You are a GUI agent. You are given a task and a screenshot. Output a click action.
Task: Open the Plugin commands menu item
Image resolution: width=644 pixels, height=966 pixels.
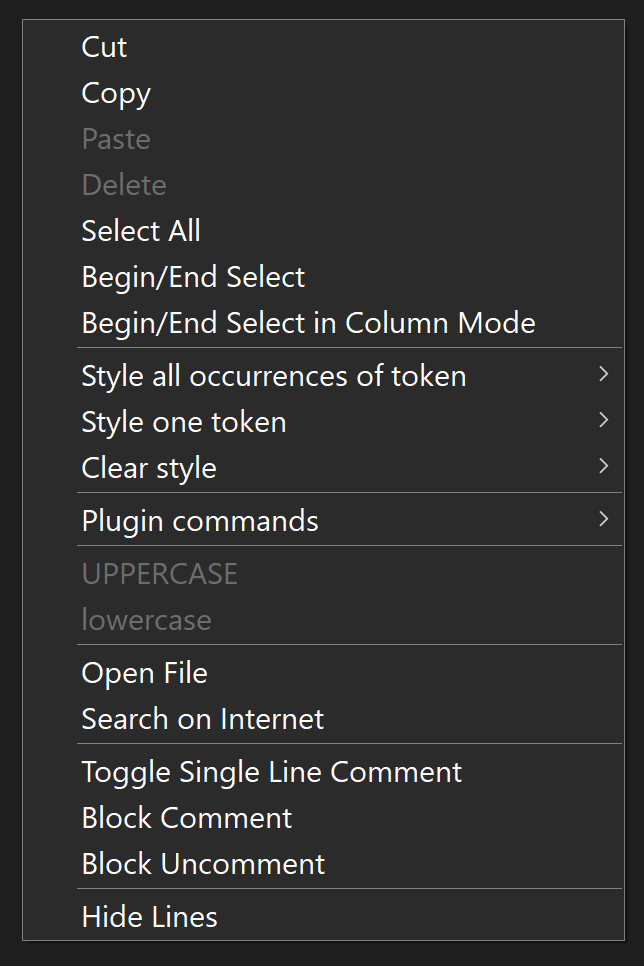200,521
